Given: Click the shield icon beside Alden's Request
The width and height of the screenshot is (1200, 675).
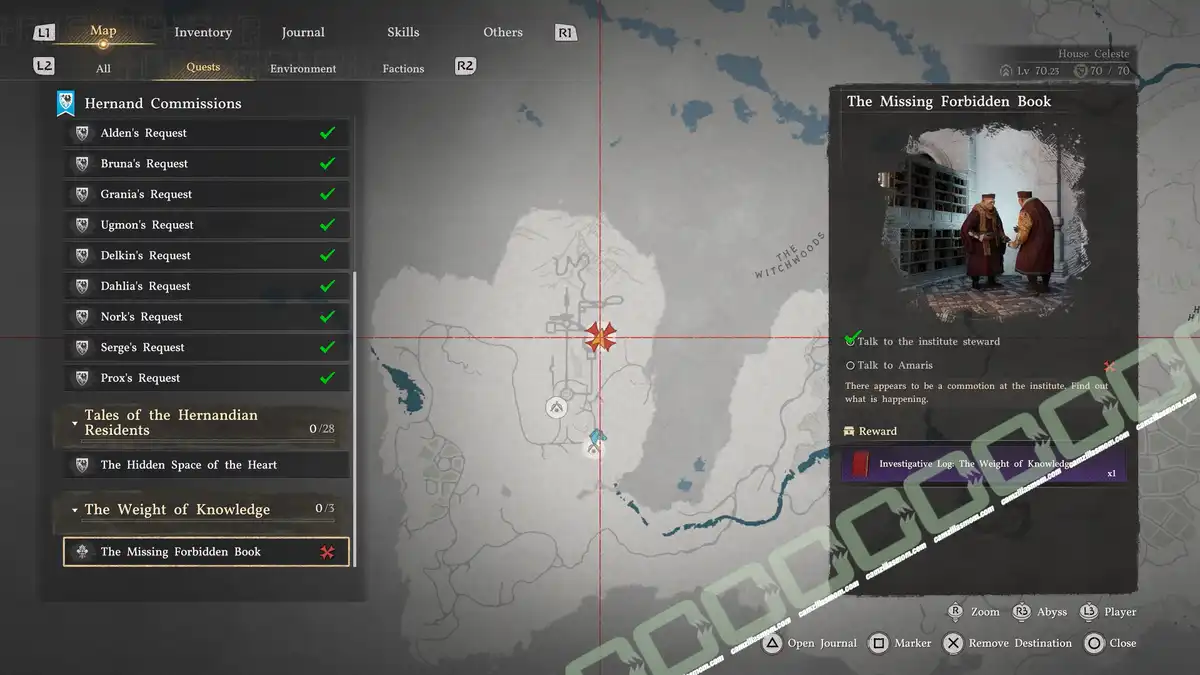Looking at the screenshot, I should click(83, 133).
